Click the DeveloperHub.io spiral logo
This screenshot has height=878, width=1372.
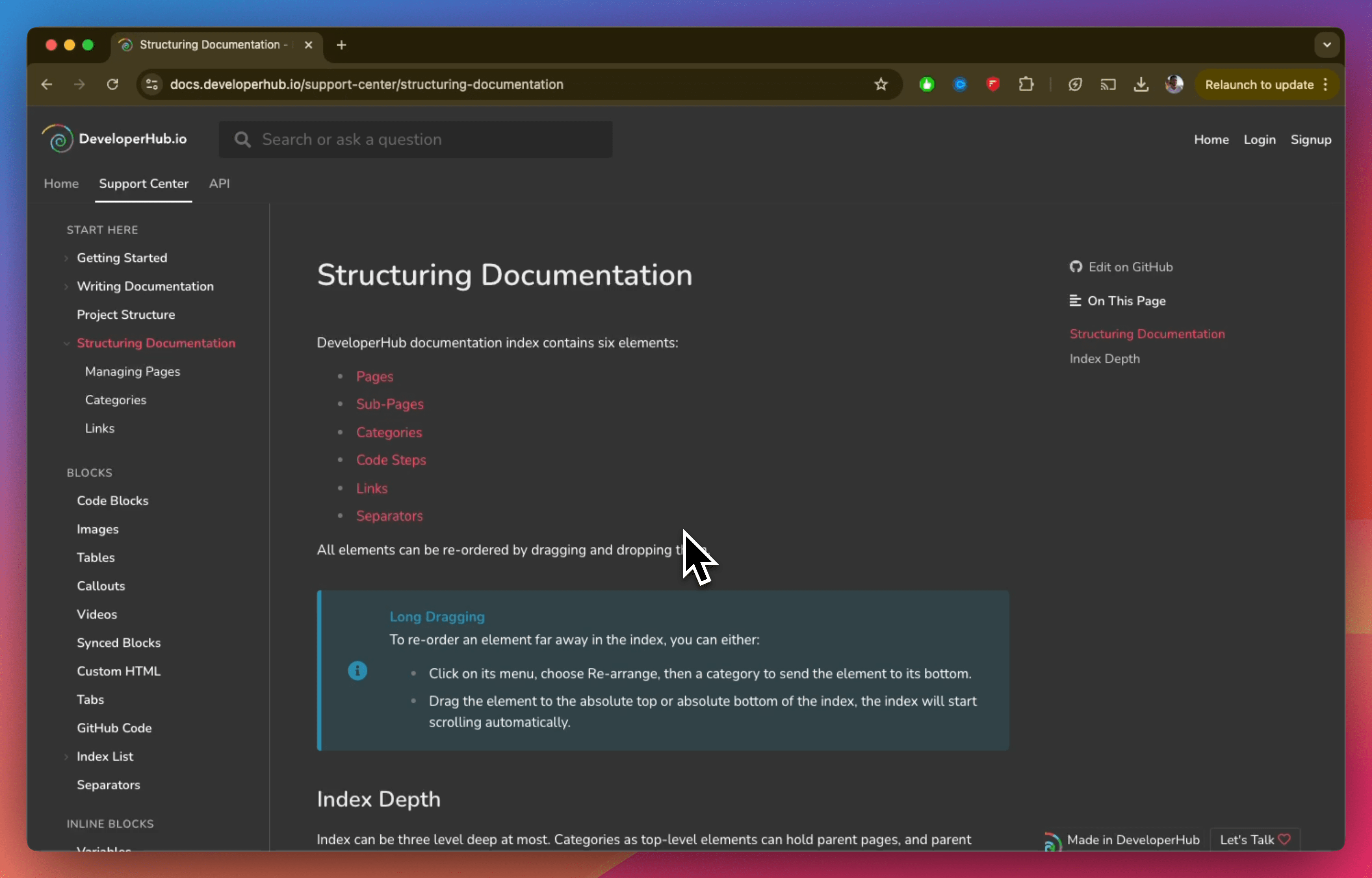click(58, 139)
